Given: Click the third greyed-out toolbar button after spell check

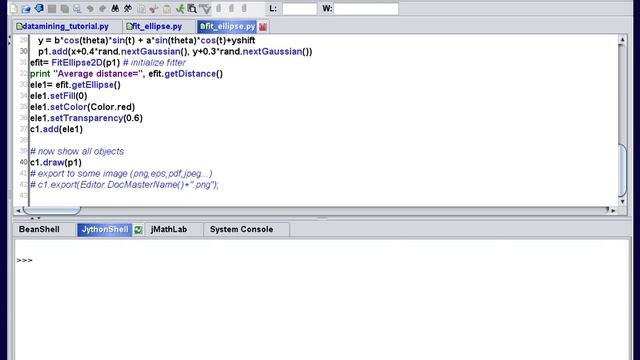Looking at the screenshot, I should (244, 8).
